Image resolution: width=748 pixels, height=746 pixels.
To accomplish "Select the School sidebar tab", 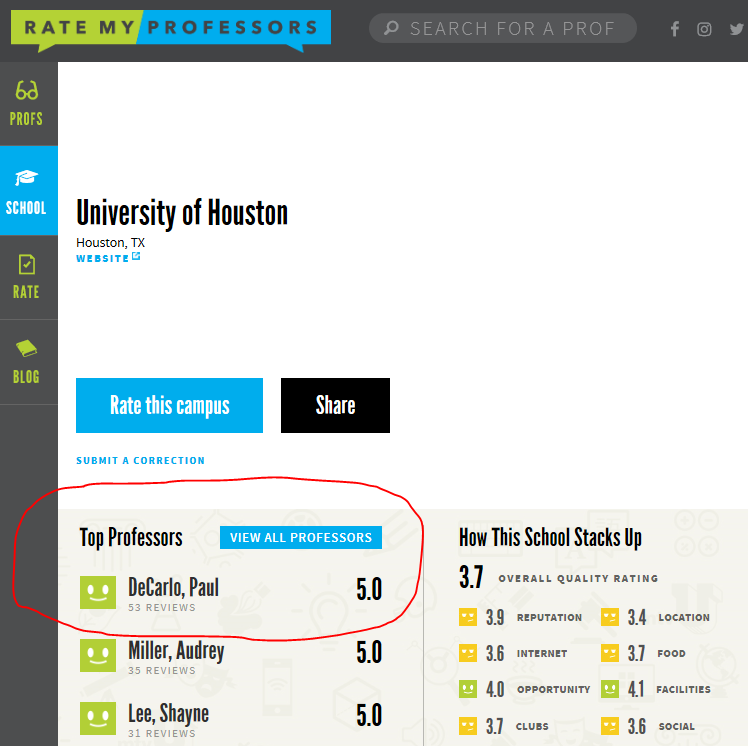I will [27, 191].
